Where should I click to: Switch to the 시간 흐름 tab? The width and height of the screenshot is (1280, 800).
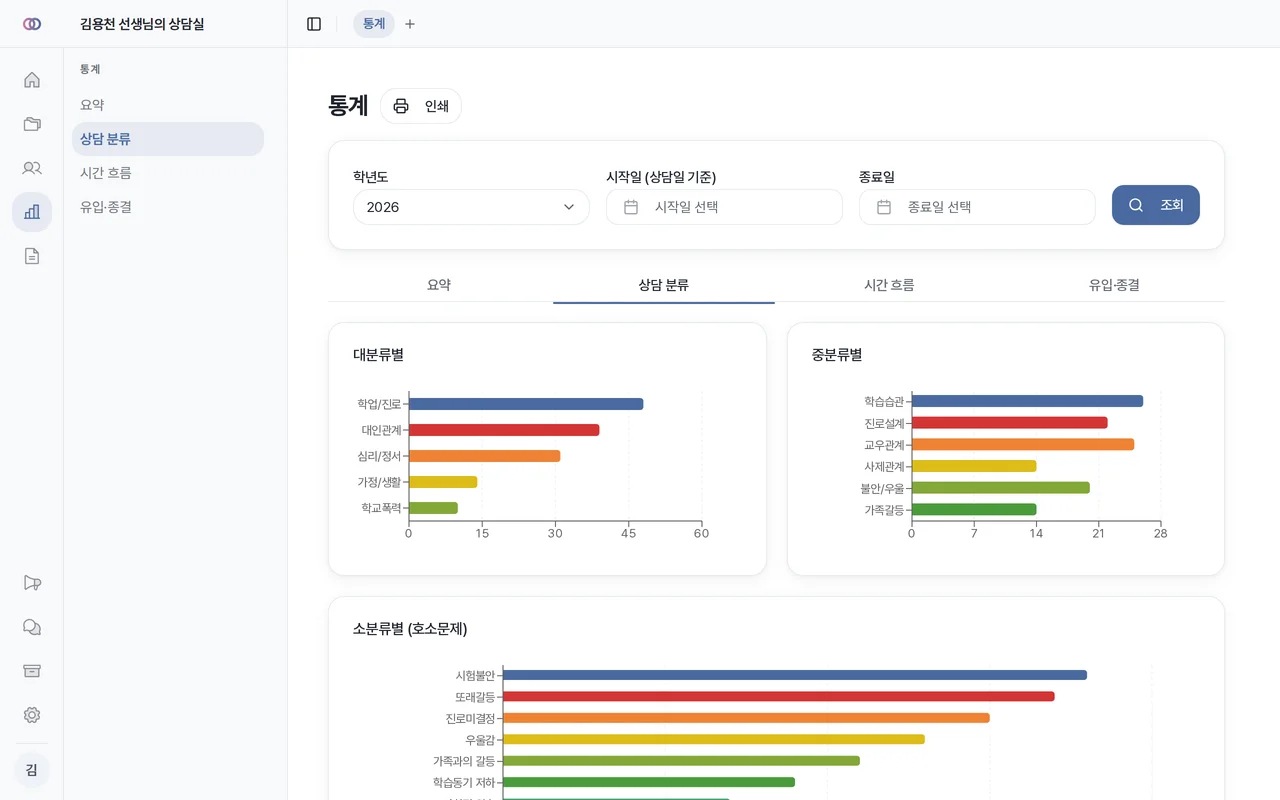pos(889,285)
